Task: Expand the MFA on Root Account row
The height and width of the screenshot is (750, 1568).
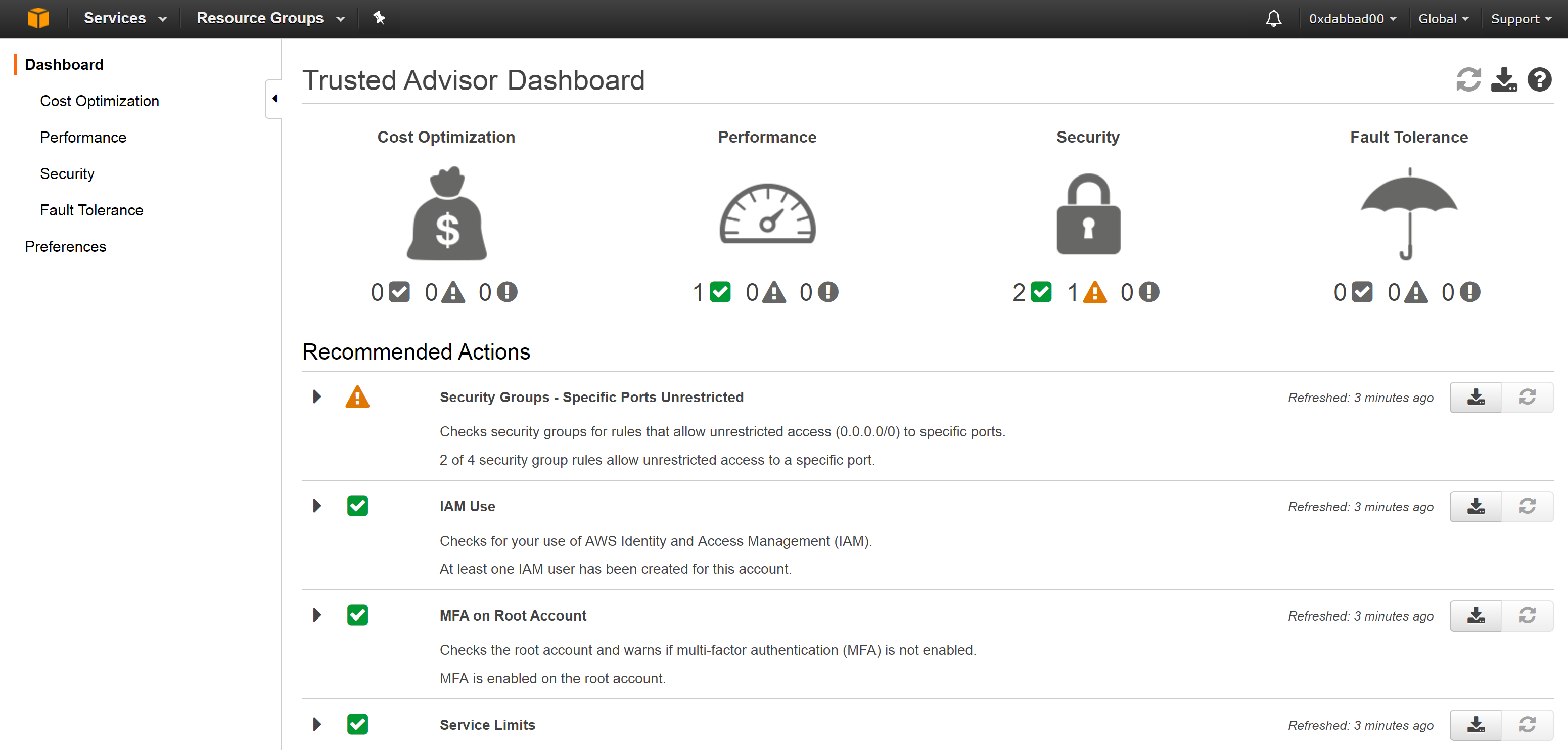Action: coord(316,615)
